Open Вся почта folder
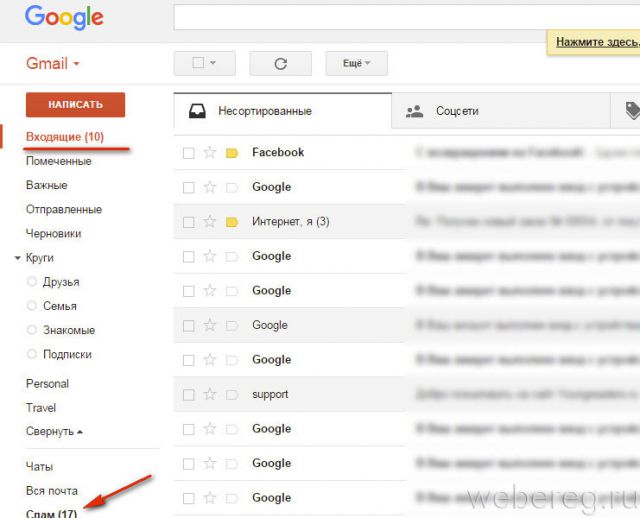 (x=52, y=491)
